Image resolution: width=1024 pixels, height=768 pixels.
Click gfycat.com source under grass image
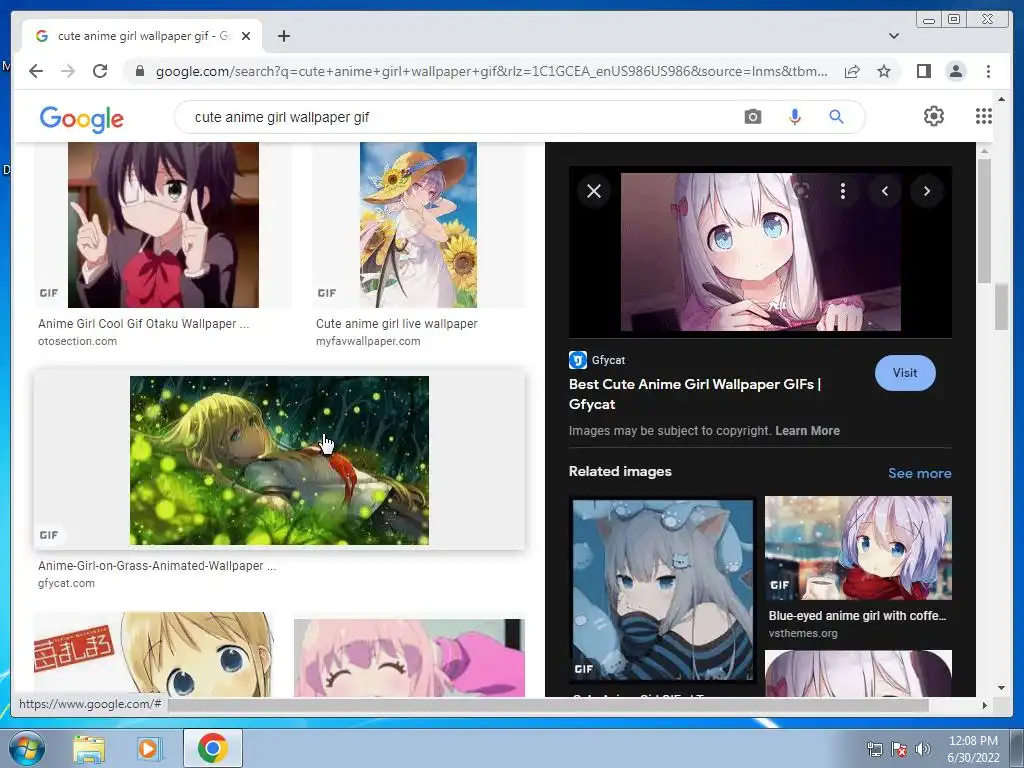66,583
